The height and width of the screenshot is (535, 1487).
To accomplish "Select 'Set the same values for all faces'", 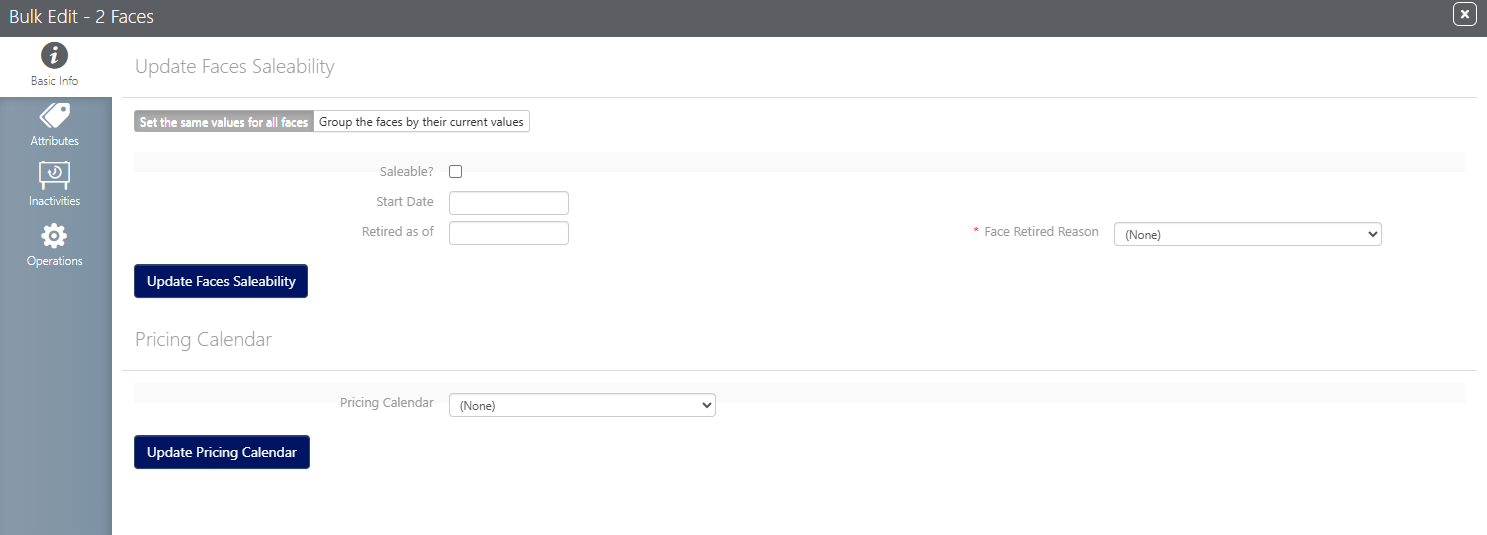I will point(224,122).
